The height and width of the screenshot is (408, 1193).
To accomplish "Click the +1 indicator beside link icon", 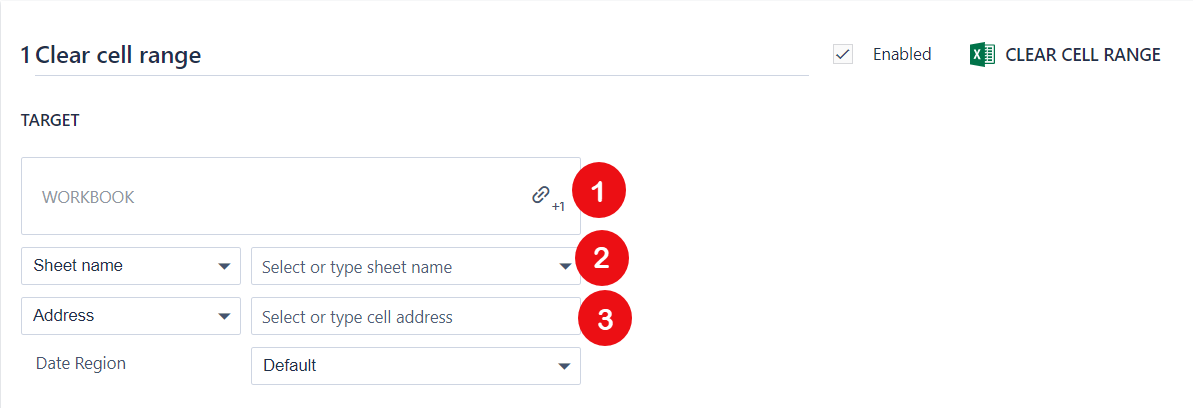I will 558,207.
